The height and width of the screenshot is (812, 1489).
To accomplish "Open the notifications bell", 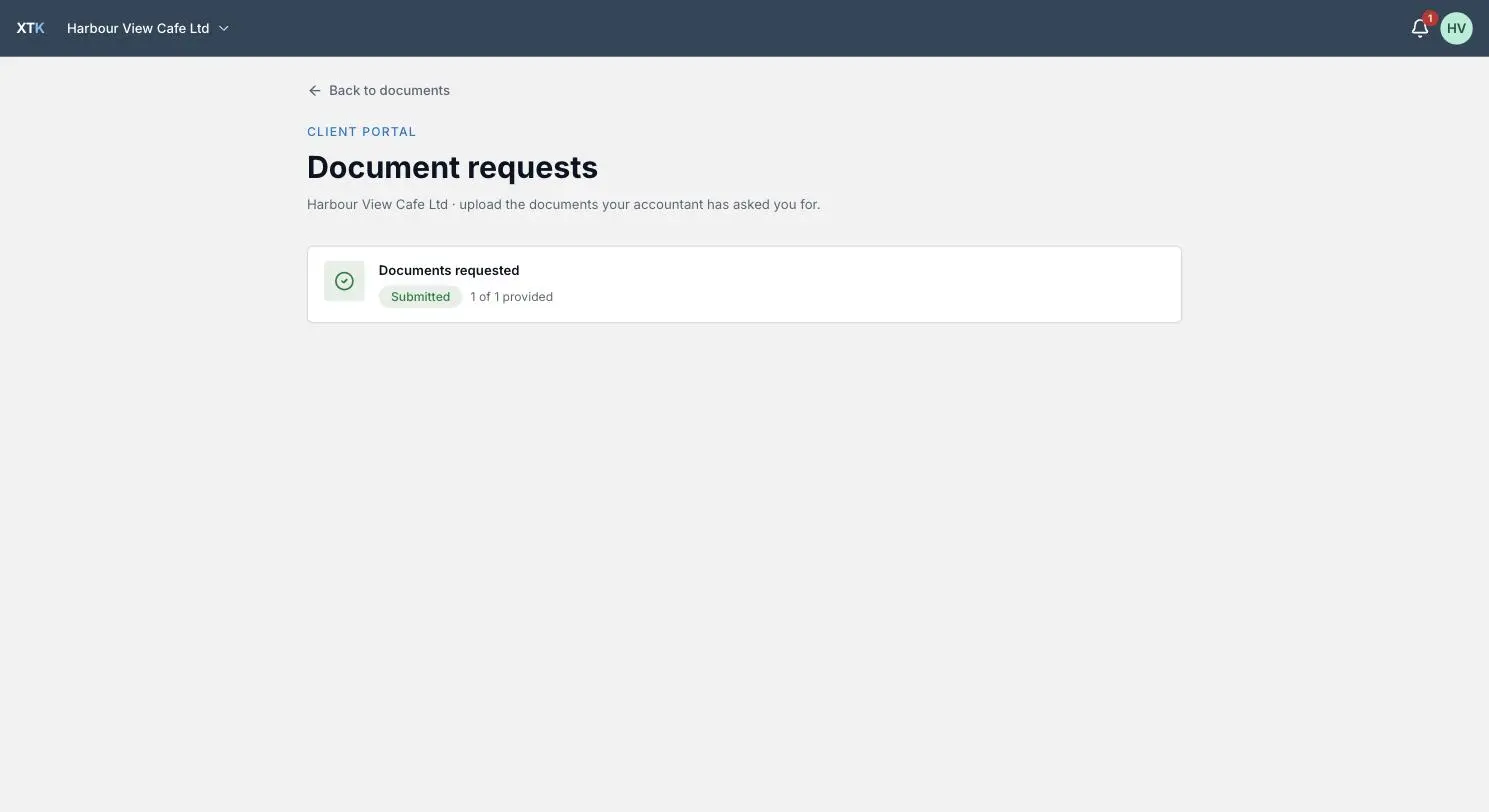I will (x=1419, y=29).
